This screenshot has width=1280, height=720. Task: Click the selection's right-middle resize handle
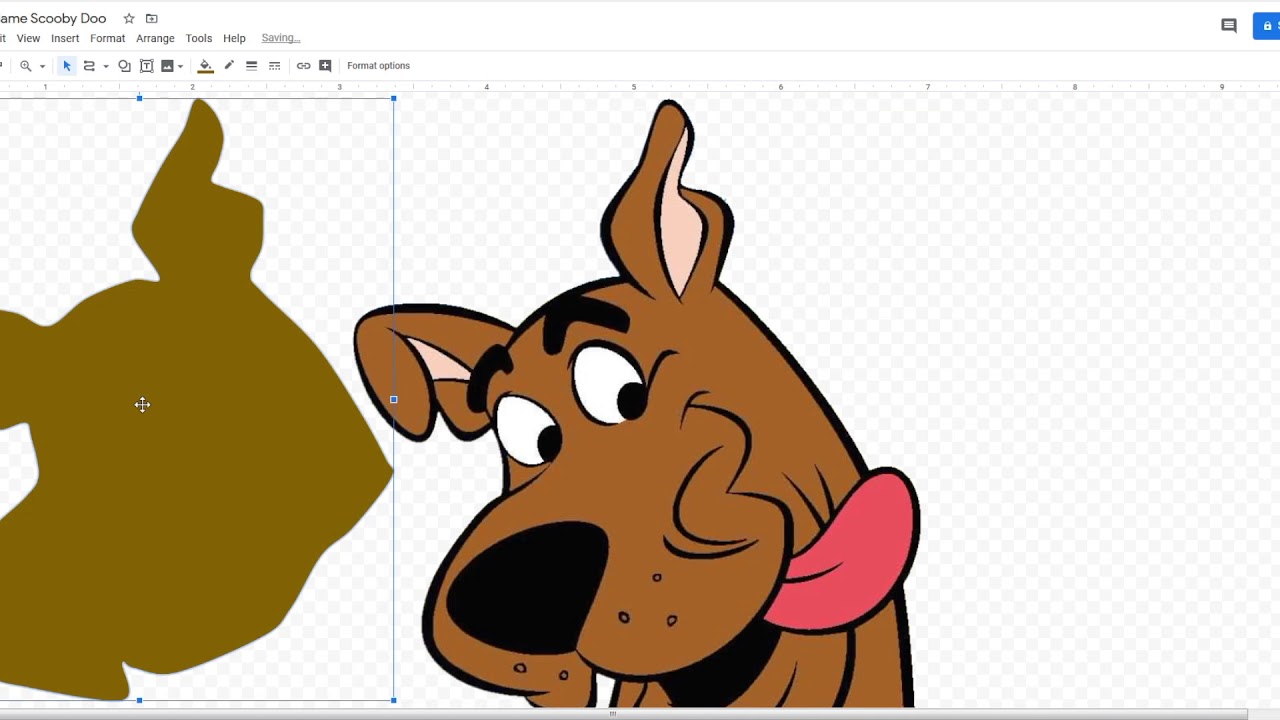pos(394,399)
